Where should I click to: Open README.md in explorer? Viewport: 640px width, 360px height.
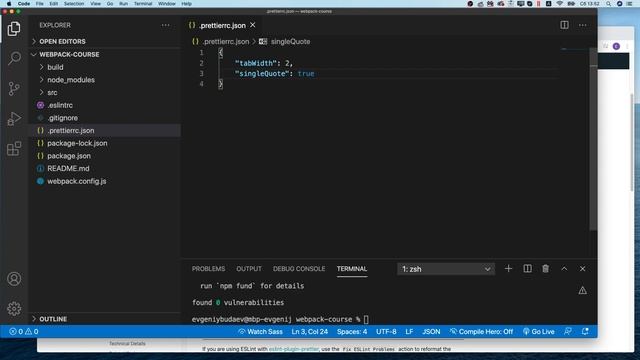pos(68,168)
